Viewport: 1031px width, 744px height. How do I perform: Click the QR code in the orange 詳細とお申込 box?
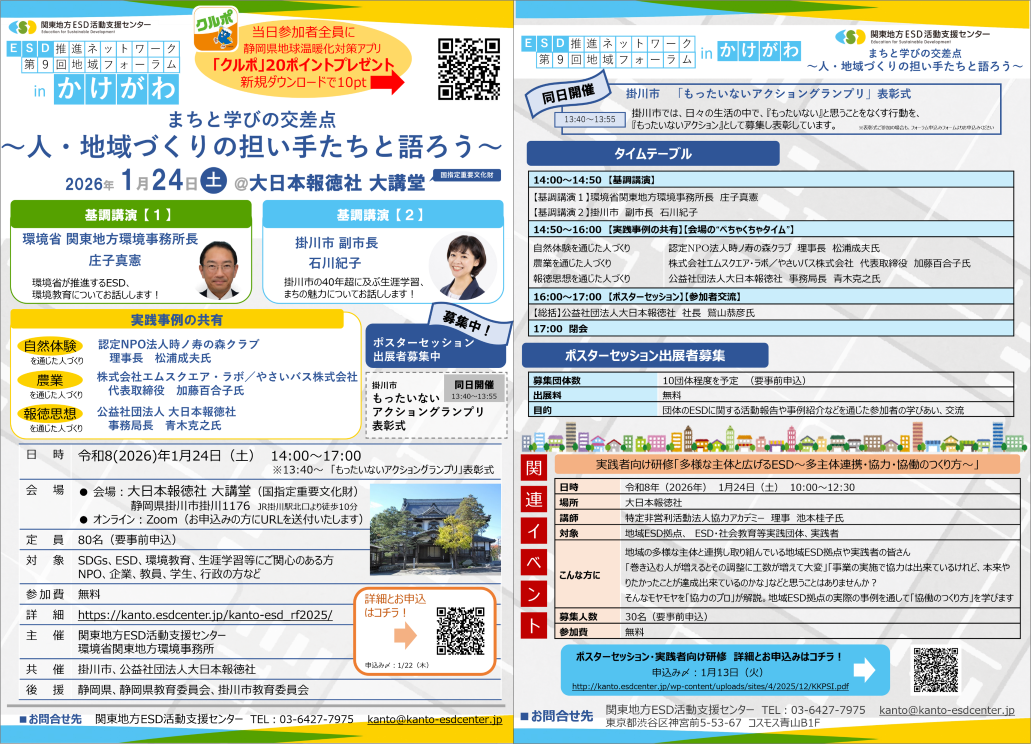click(460, 631)
